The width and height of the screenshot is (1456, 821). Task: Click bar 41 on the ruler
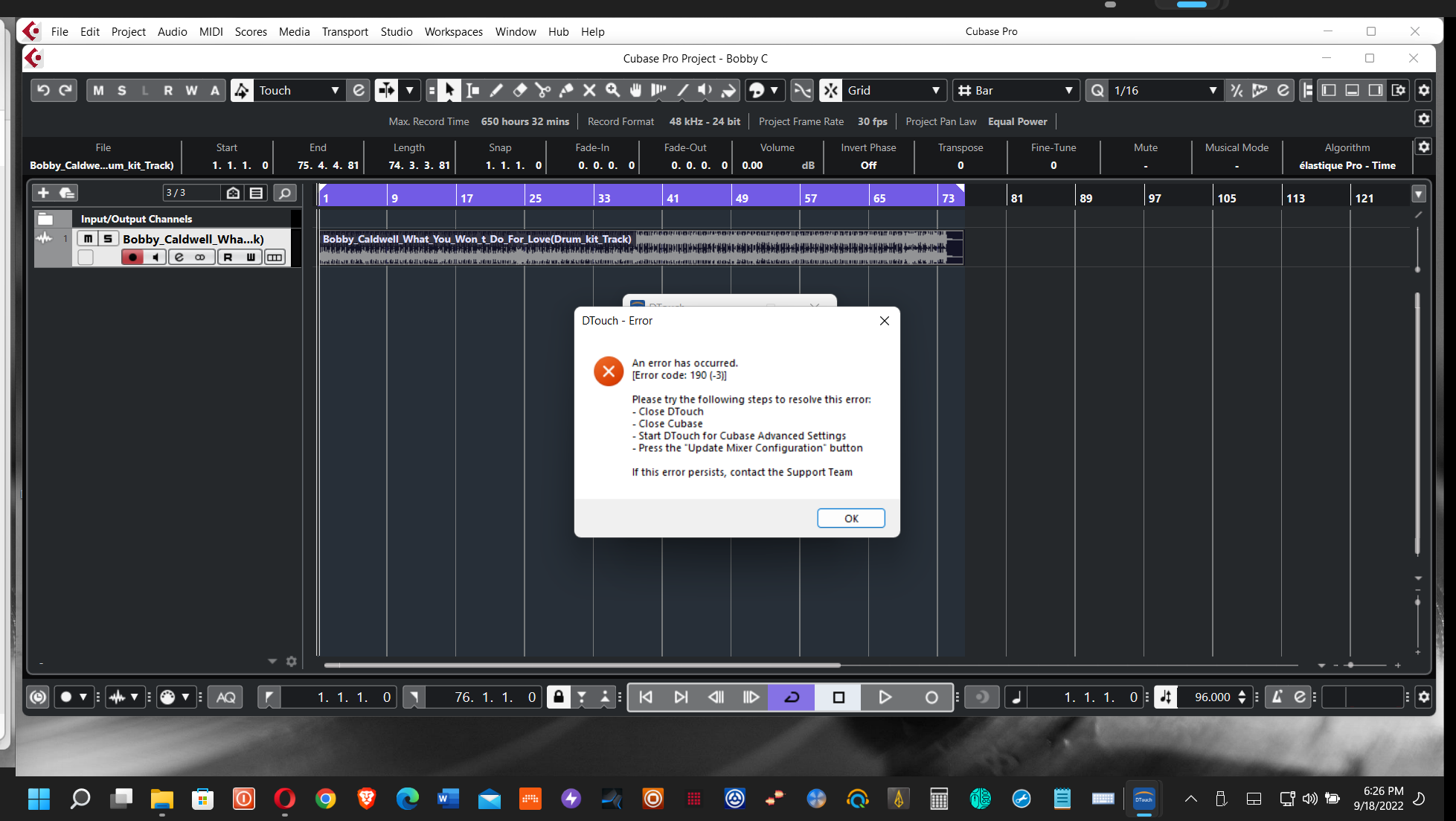click(673, 198)
